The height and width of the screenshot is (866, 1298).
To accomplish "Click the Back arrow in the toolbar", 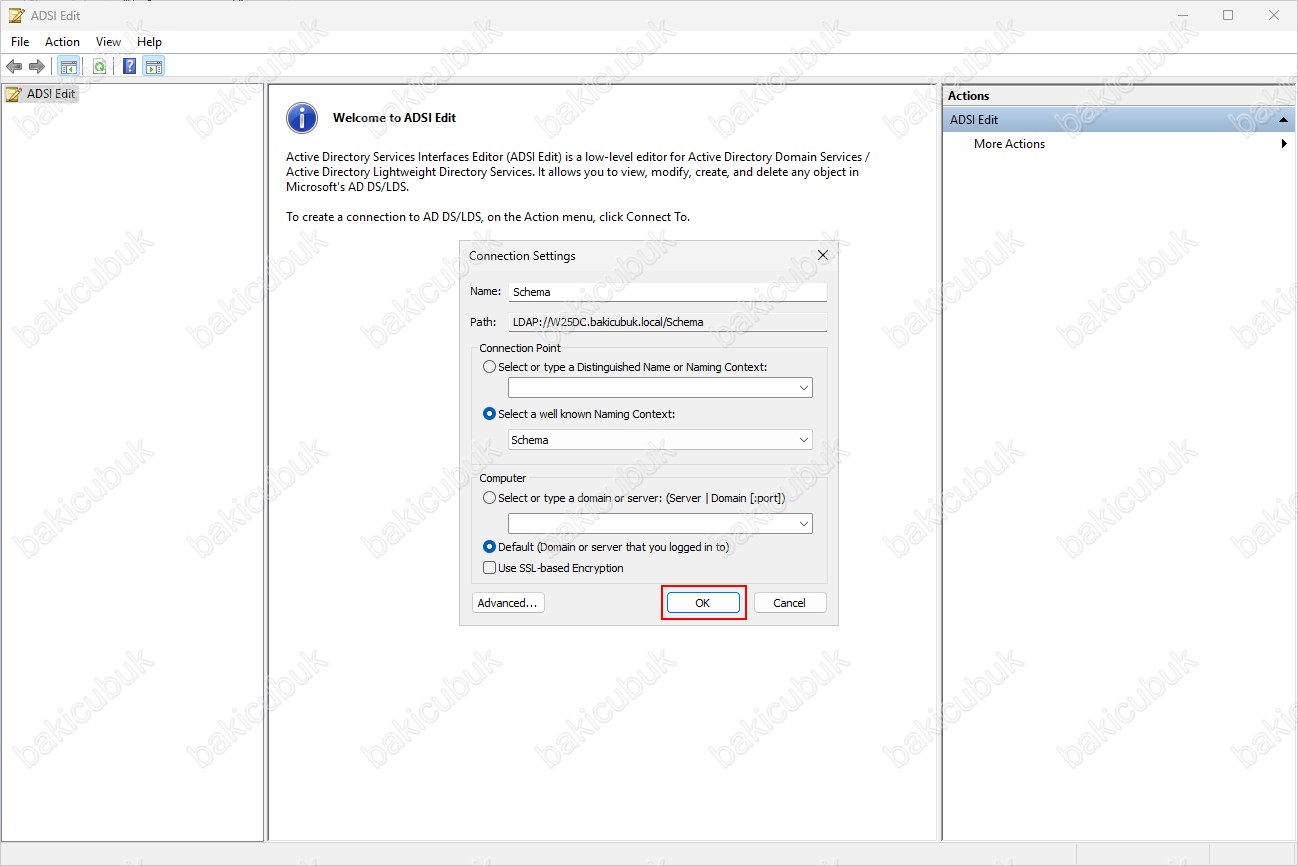I will point(14,67).
